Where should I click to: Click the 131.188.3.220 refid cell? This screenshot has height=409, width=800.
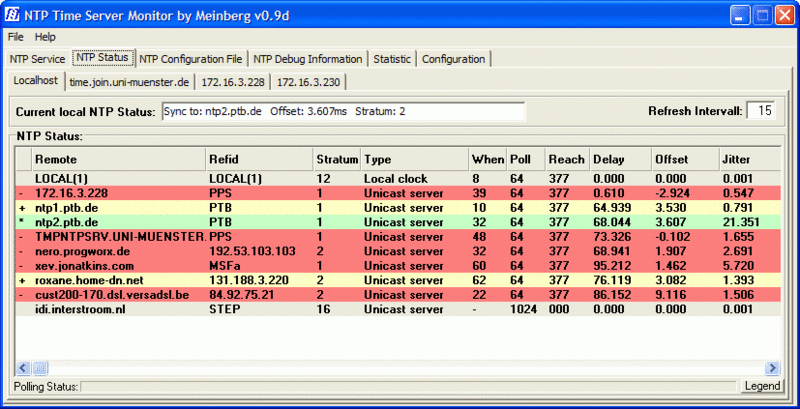(248, 280)
